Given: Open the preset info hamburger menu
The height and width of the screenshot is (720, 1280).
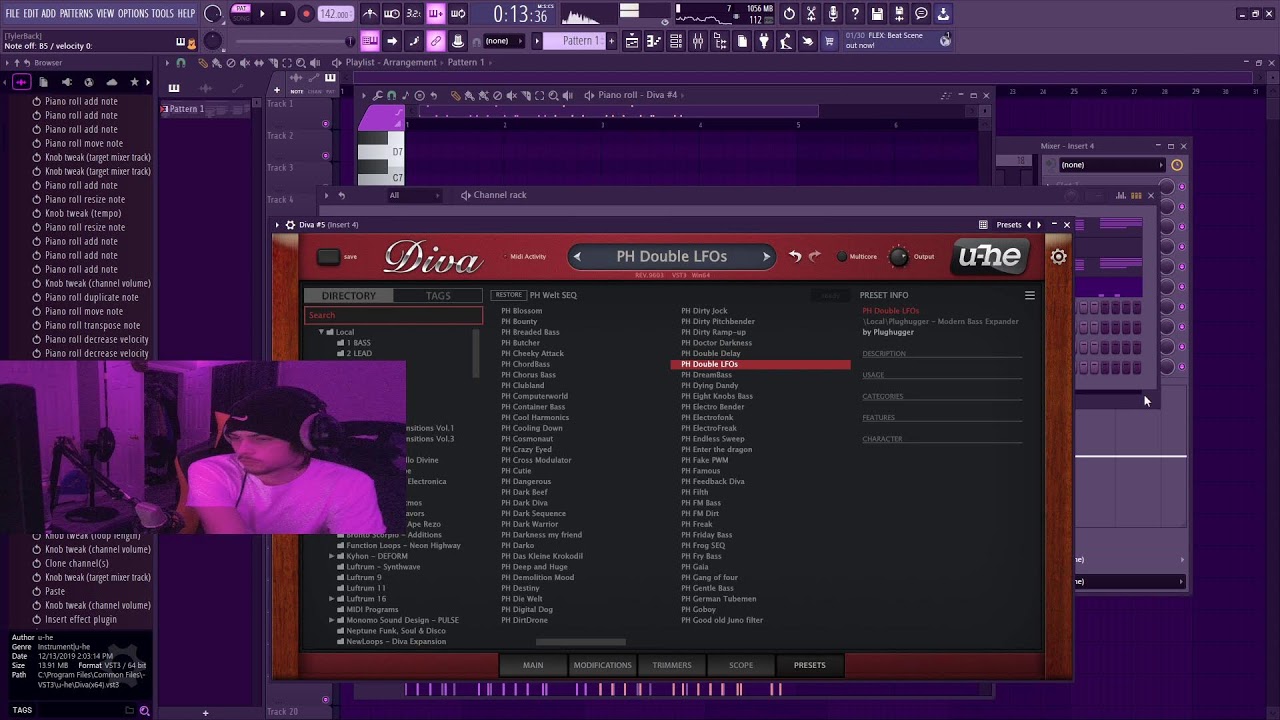Looking at the screenshot, I should 1029,295.
